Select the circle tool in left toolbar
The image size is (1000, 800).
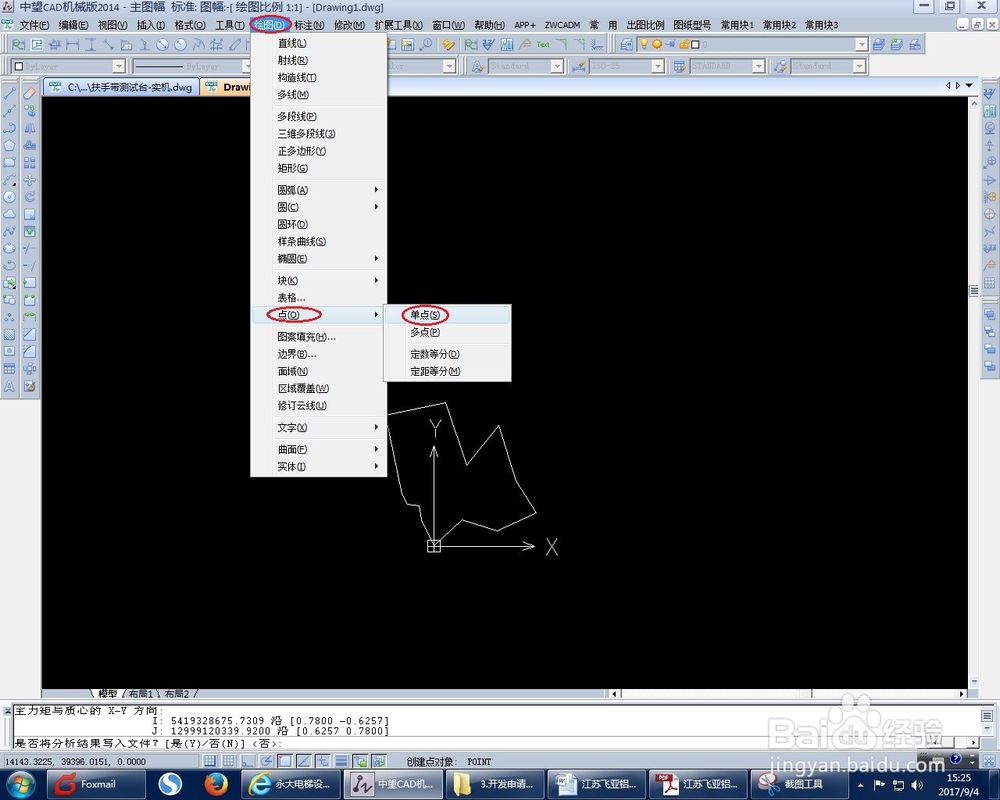(10, 196)
